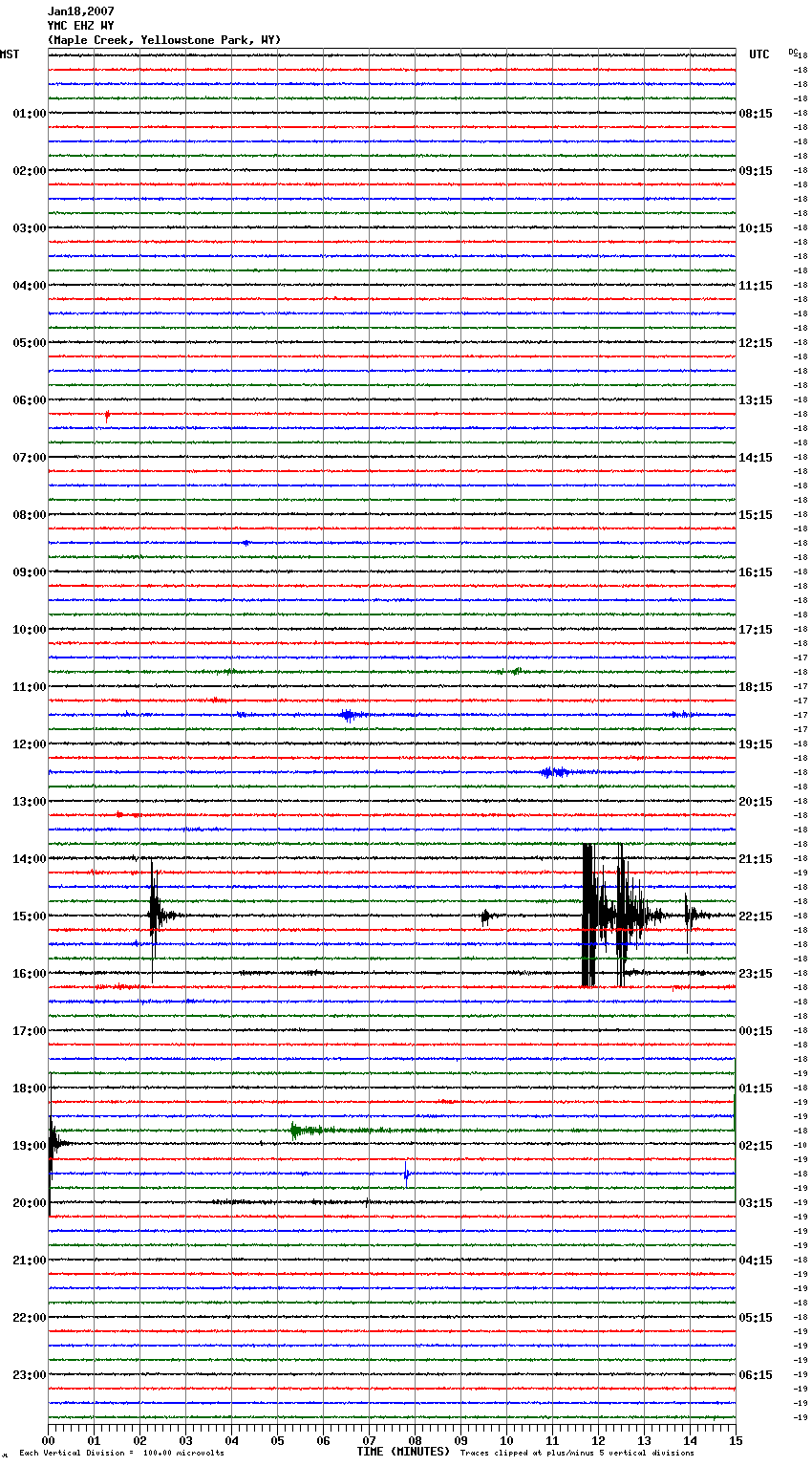Click the "05" minute tick label
812x1466 pixels.
pyautogui.click(x=277, y=1440)
